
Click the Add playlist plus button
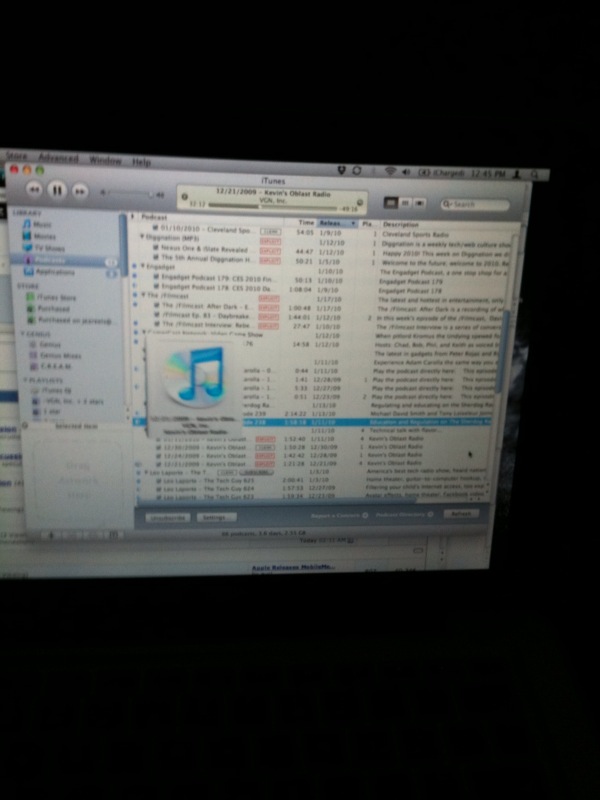click(x=51, y=535)
